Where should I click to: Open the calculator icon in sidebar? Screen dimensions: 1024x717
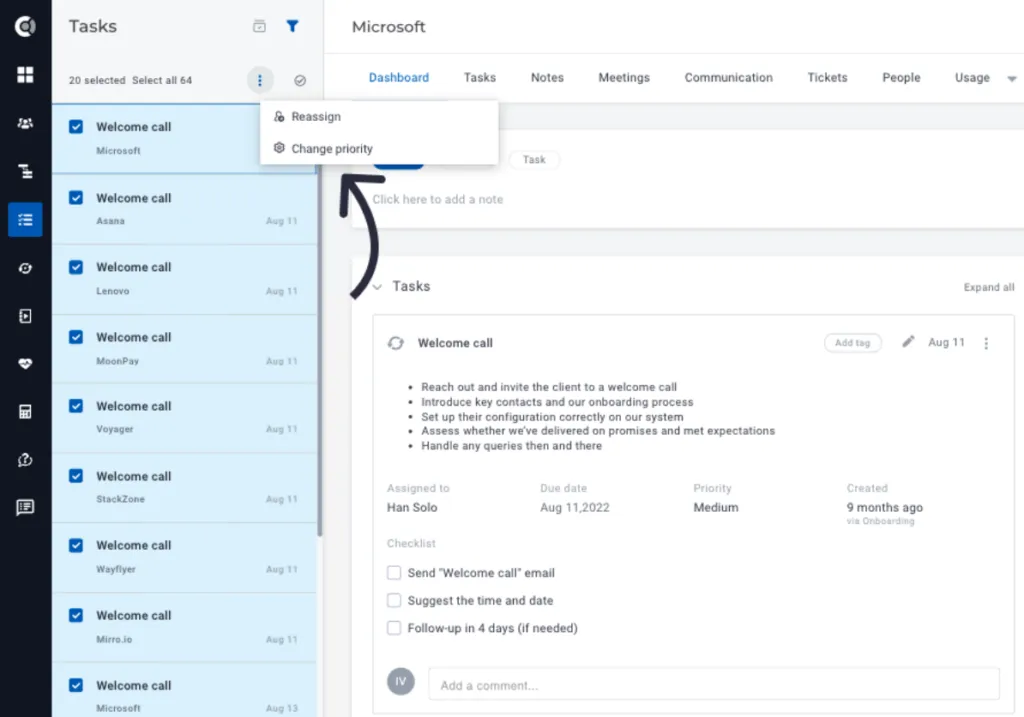(x=25, y=411)
